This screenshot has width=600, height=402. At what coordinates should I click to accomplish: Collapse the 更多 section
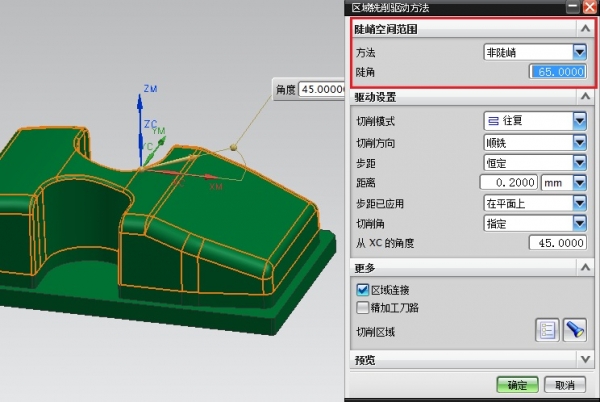(585, 267)
